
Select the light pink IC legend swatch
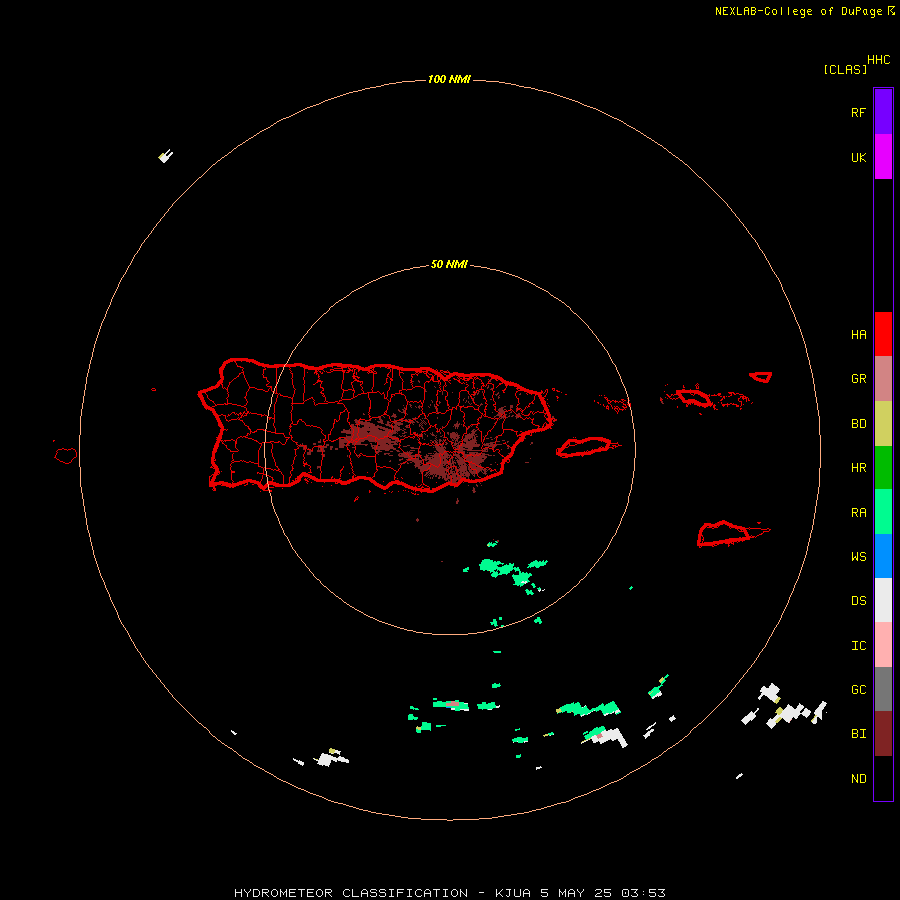883,645
